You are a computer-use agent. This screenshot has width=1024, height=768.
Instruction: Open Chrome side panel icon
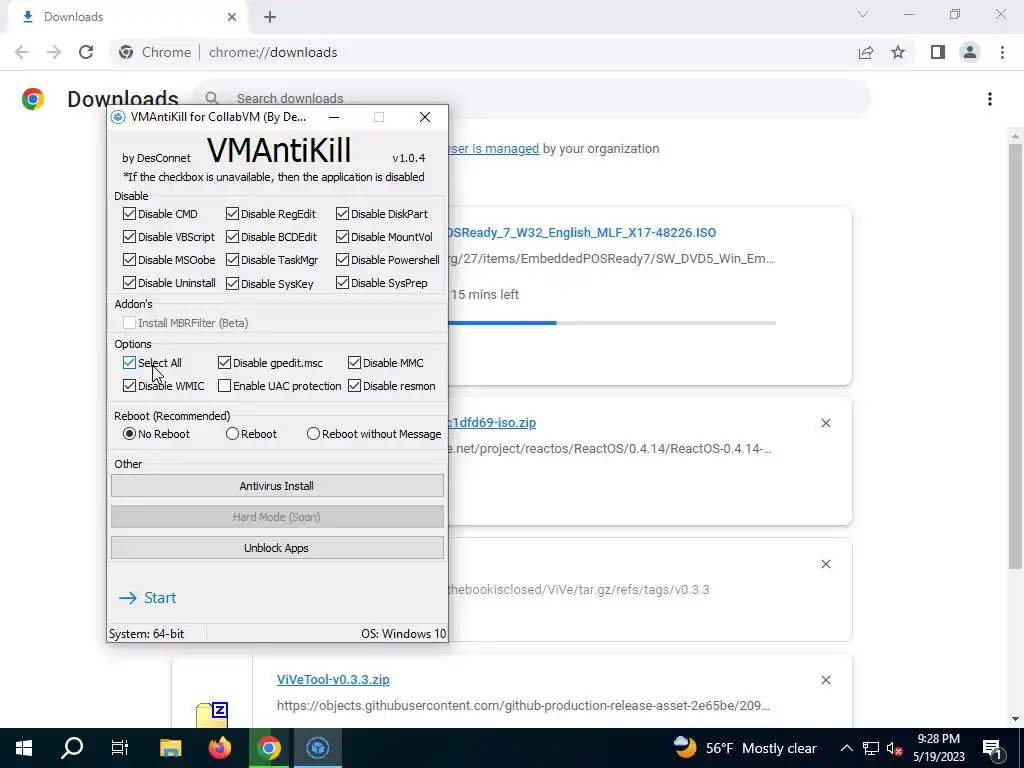pyautogui.click(x=938, y=52)
